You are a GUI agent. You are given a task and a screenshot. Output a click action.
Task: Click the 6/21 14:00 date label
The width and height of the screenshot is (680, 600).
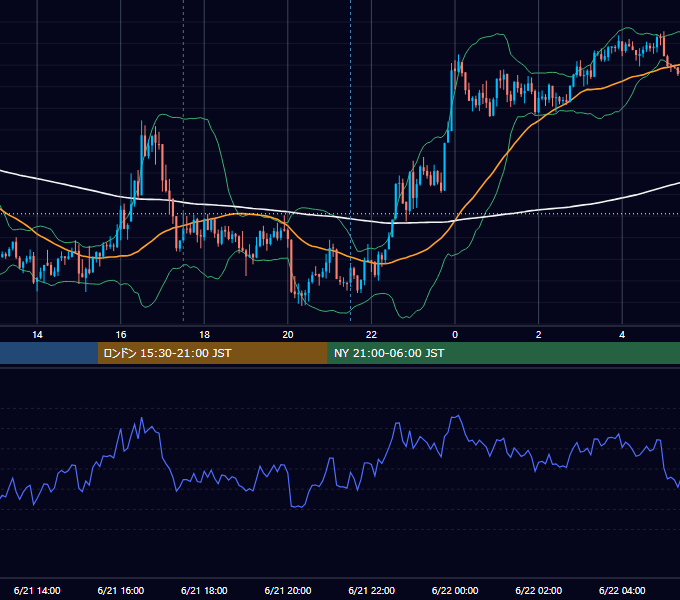point(37,590)
